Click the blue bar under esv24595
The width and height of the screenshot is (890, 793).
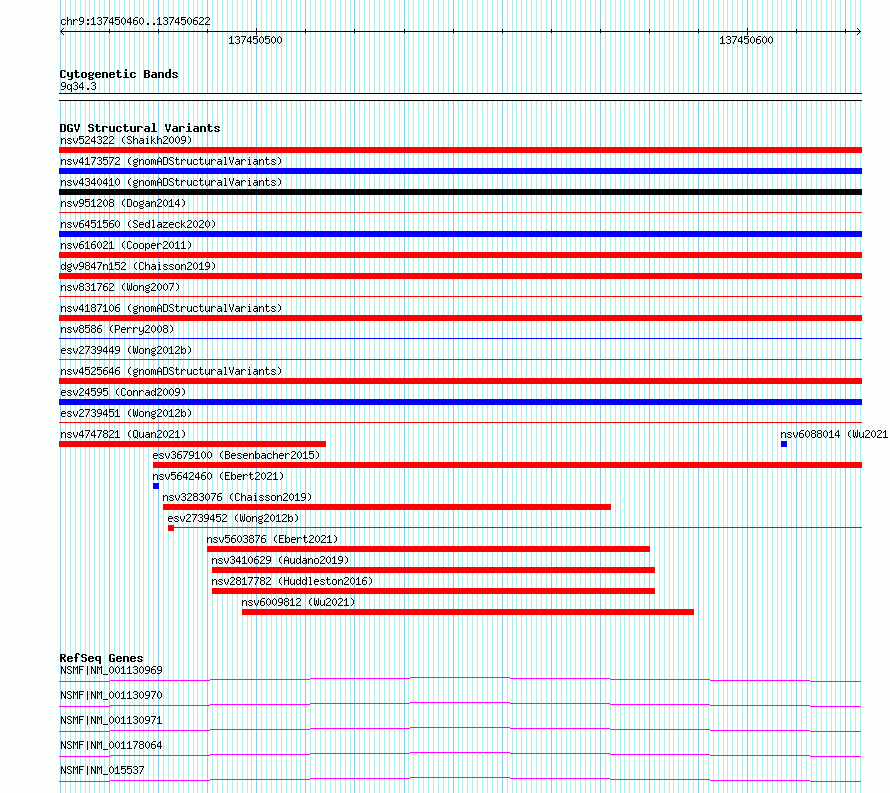(460, 402)
